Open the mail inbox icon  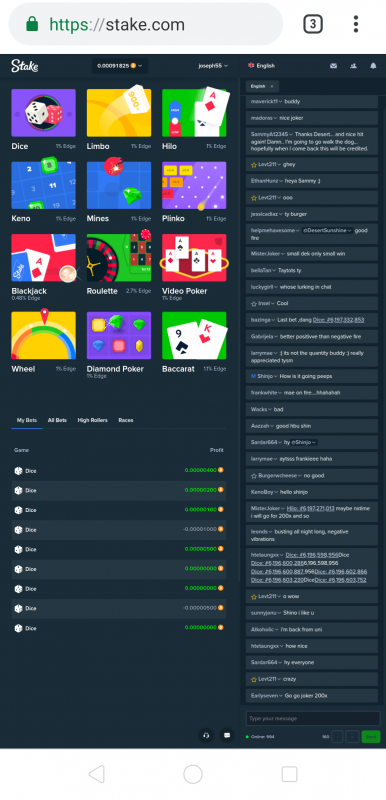tap(333, 66)
